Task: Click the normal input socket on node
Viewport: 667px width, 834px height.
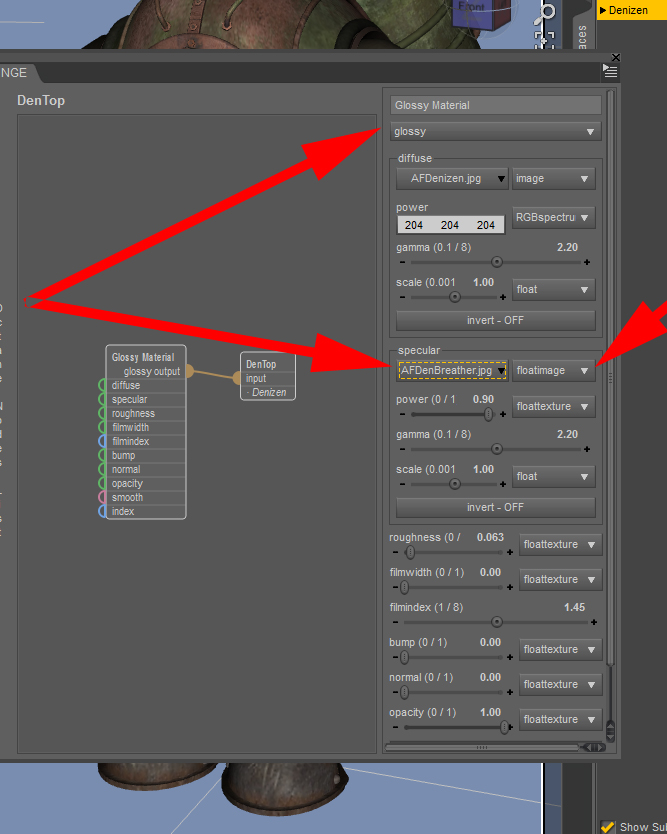Action: pyautogui.click(x=103, y=469)
